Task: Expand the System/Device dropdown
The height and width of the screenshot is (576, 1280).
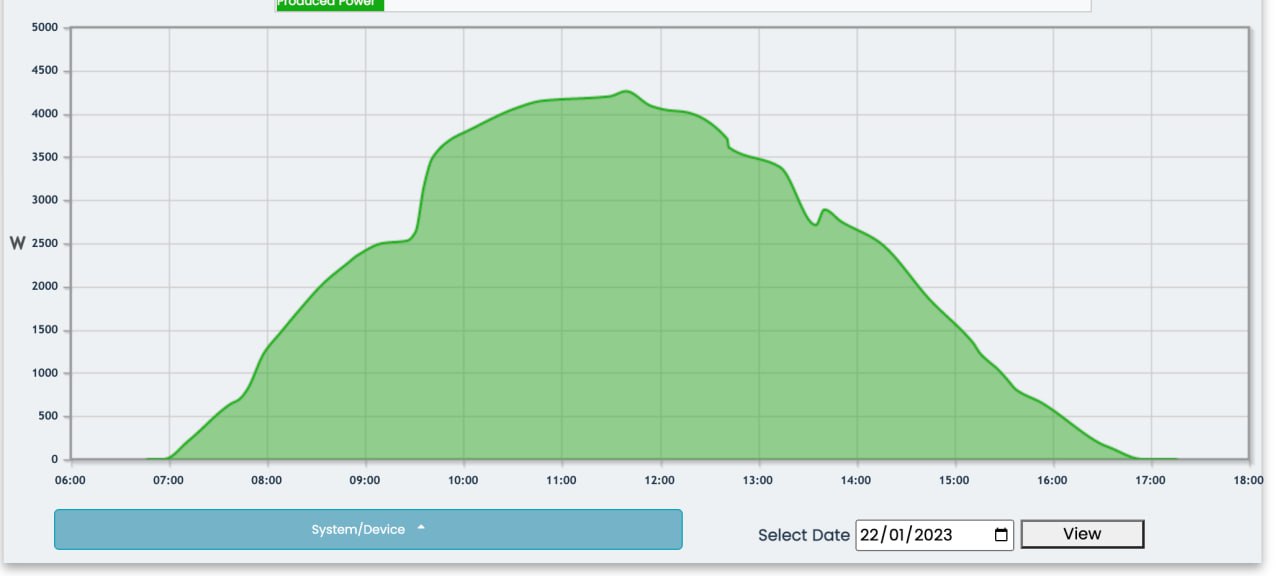Action: tap(368, 529)
